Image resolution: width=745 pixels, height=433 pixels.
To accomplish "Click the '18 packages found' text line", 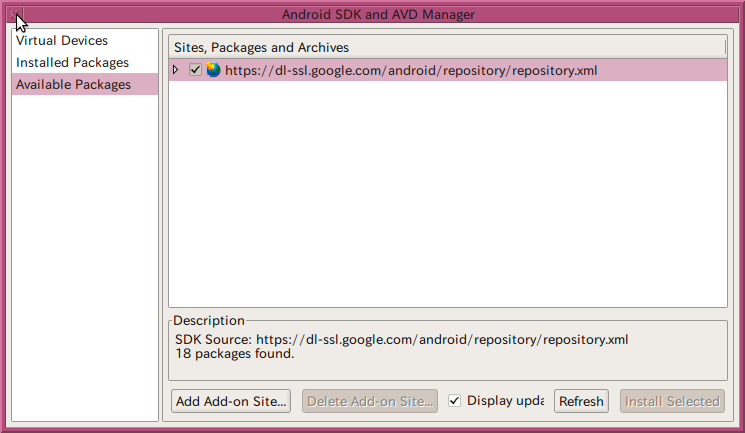I will 235,354.
